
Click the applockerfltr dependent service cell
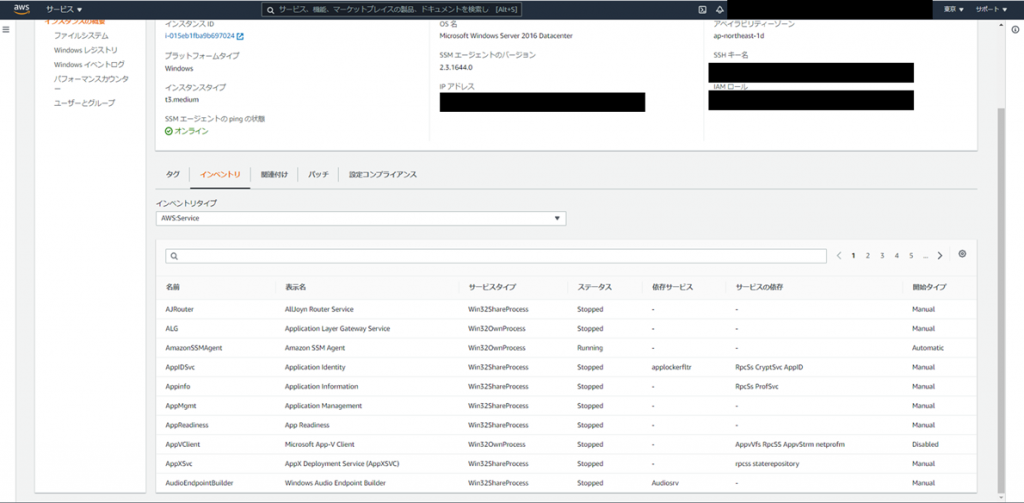(671, 367)
